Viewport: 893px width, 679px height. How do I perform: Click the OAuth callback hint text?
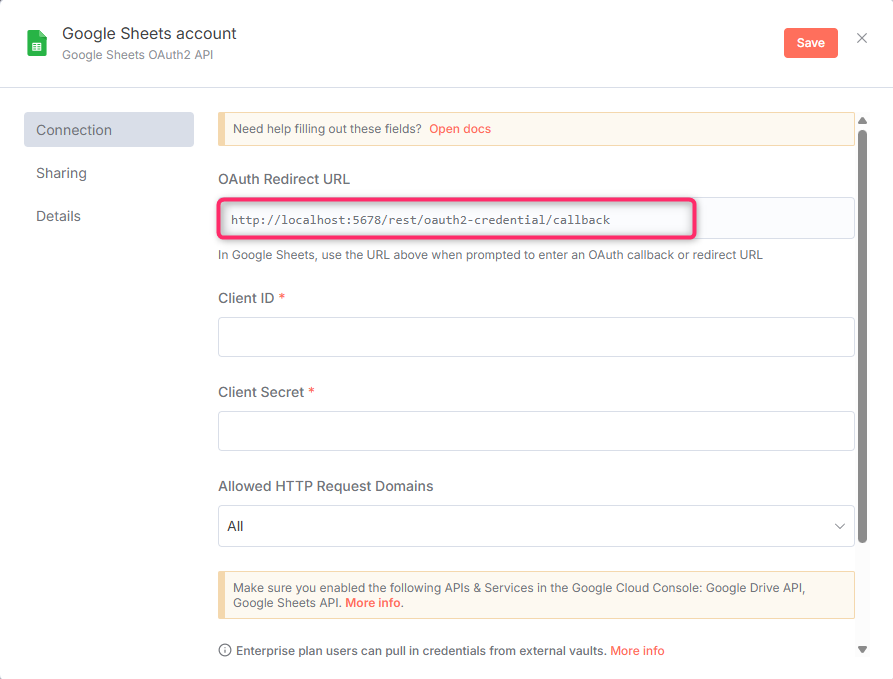point(490,255)
